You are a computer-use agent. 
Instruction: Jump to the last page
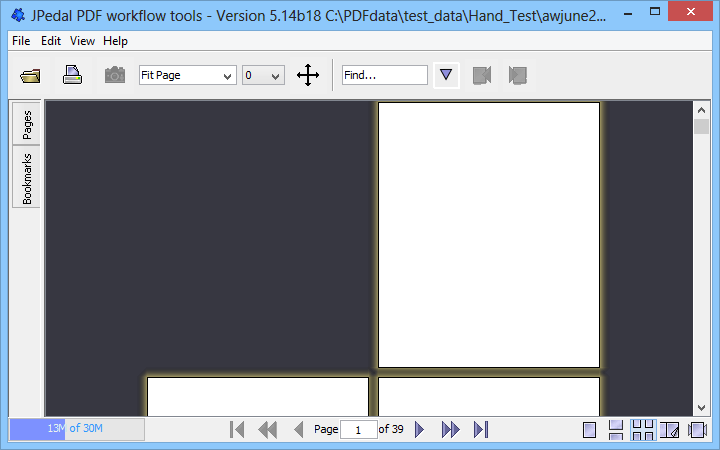pos(481,429)
